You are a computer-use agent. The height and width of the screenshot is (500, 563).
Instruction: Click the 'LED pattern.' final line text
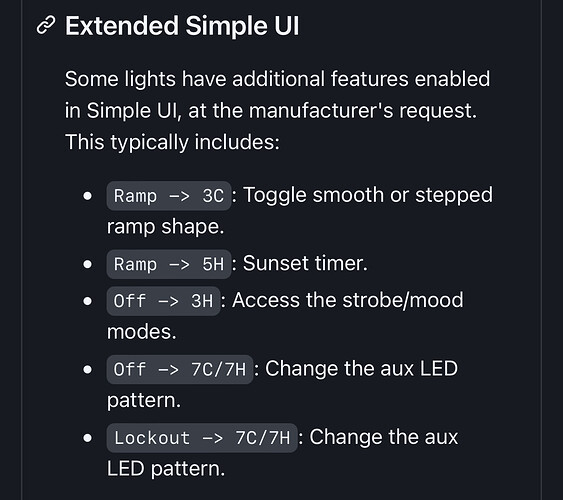166,469
